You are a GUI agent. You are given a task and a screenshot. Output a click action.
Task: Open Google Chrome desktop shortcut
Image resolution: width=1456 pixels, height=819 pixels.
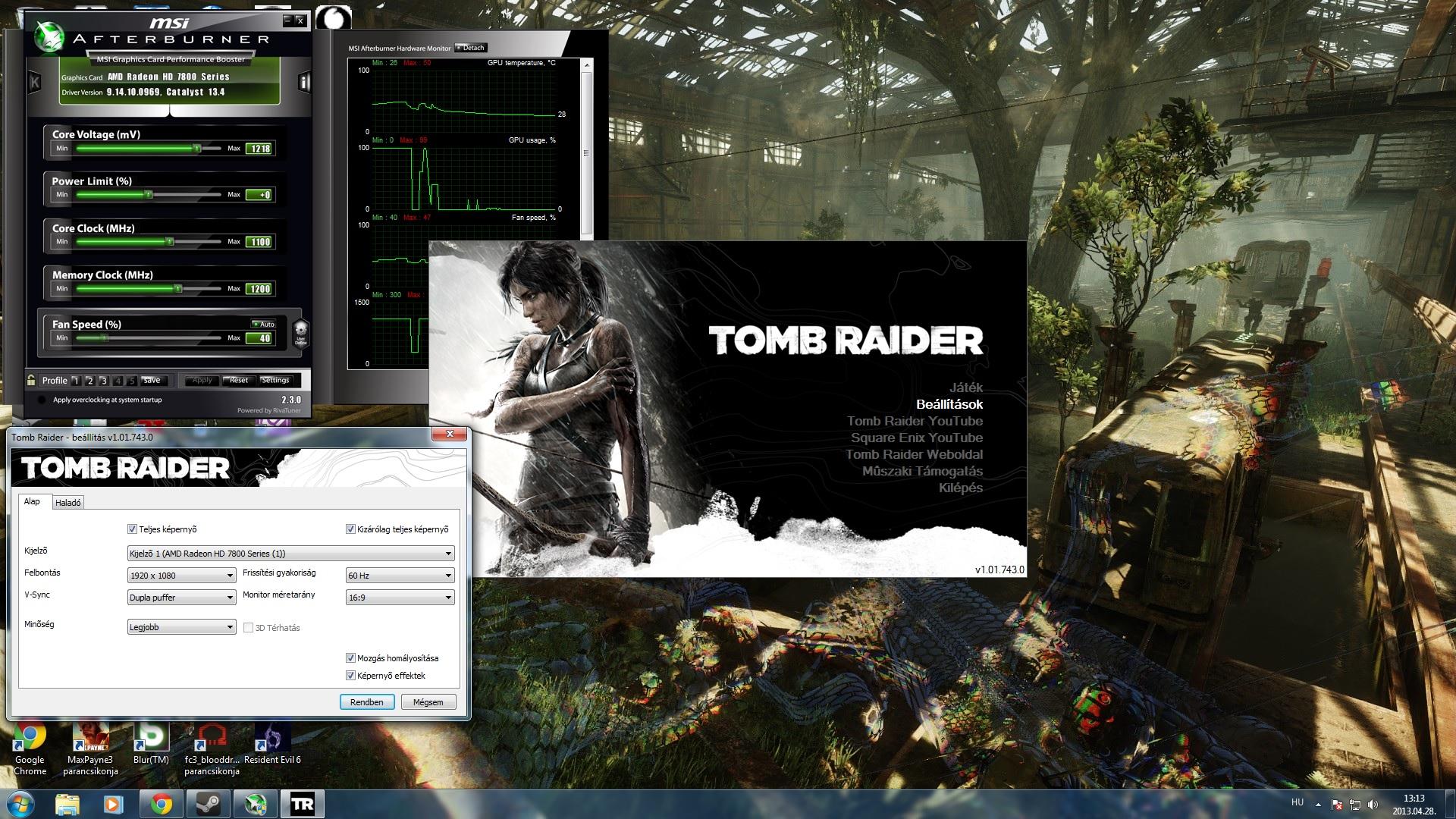[x=30, y=750]
